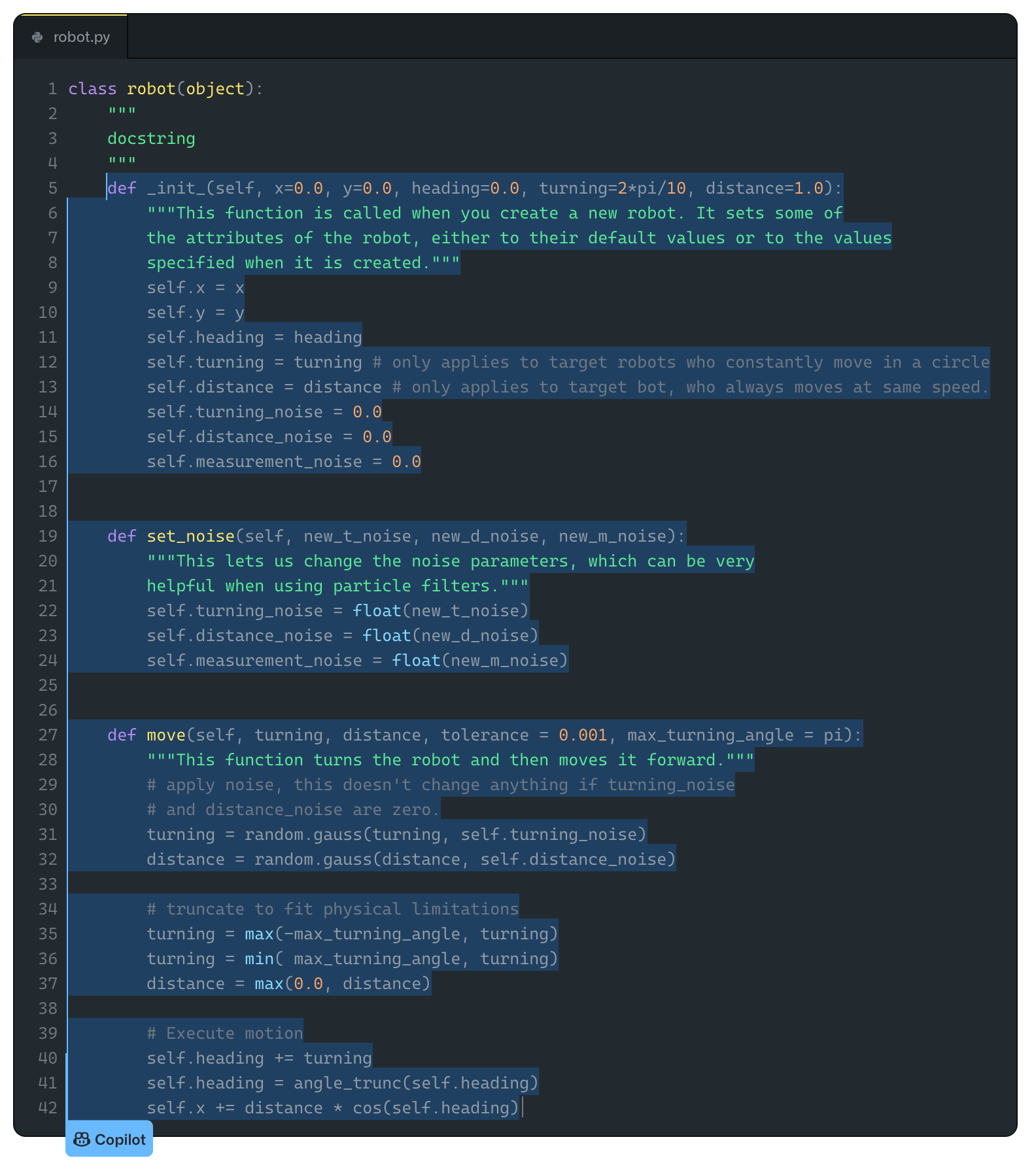The image size is (1036, 1167).
Task: Select the robot.py tab
Action: [x=71, y=37]
